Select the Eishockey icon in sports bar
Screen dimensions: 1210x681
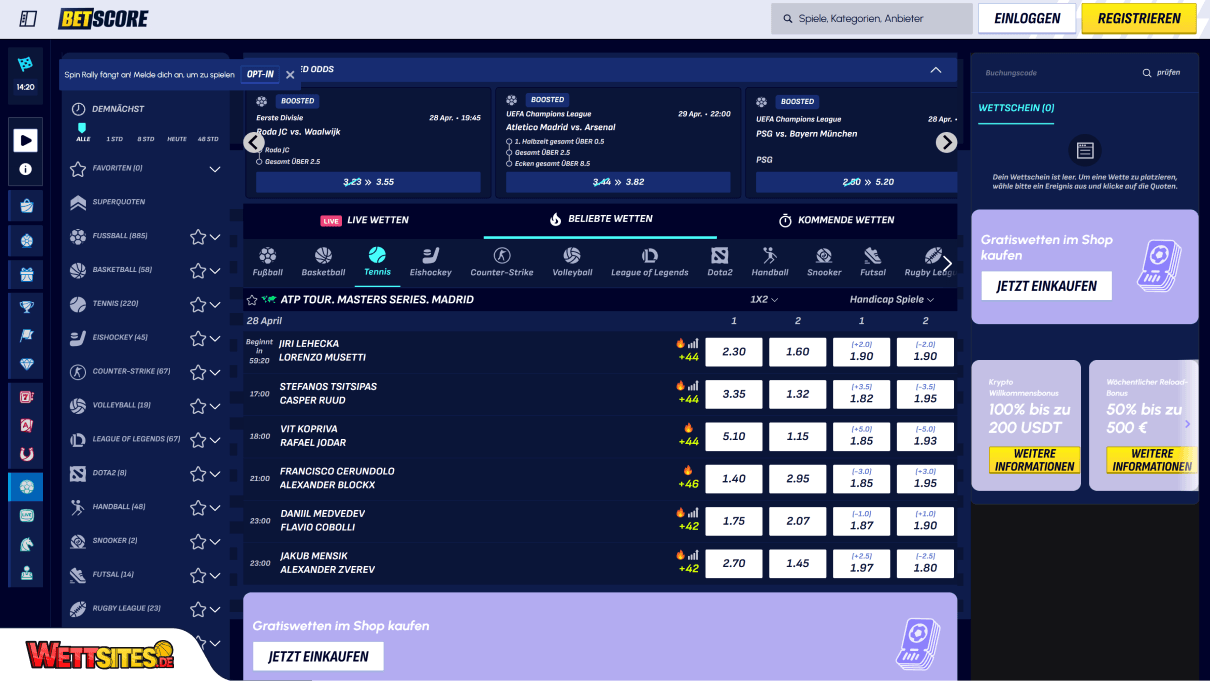(x=430, y=256)
